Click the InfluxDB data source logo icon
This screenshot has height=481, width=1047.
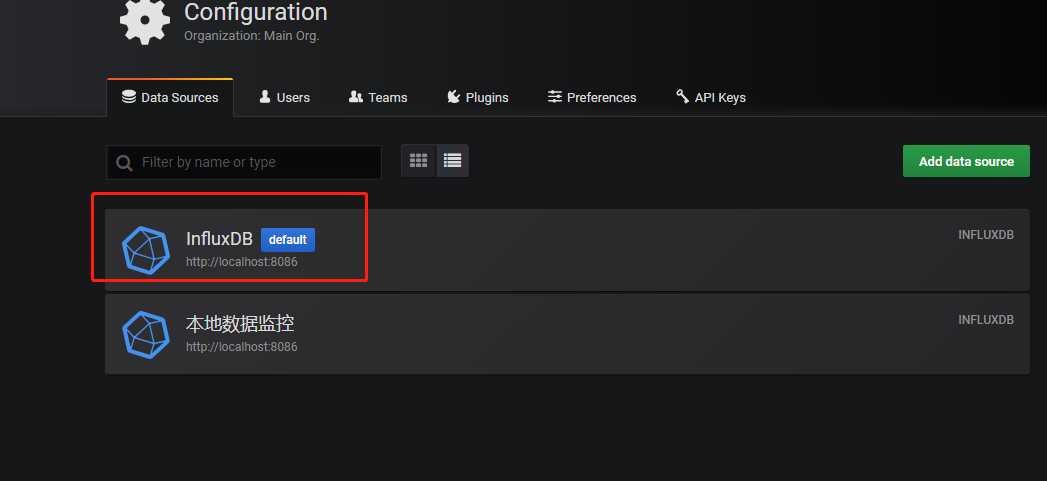click(146, 251)
